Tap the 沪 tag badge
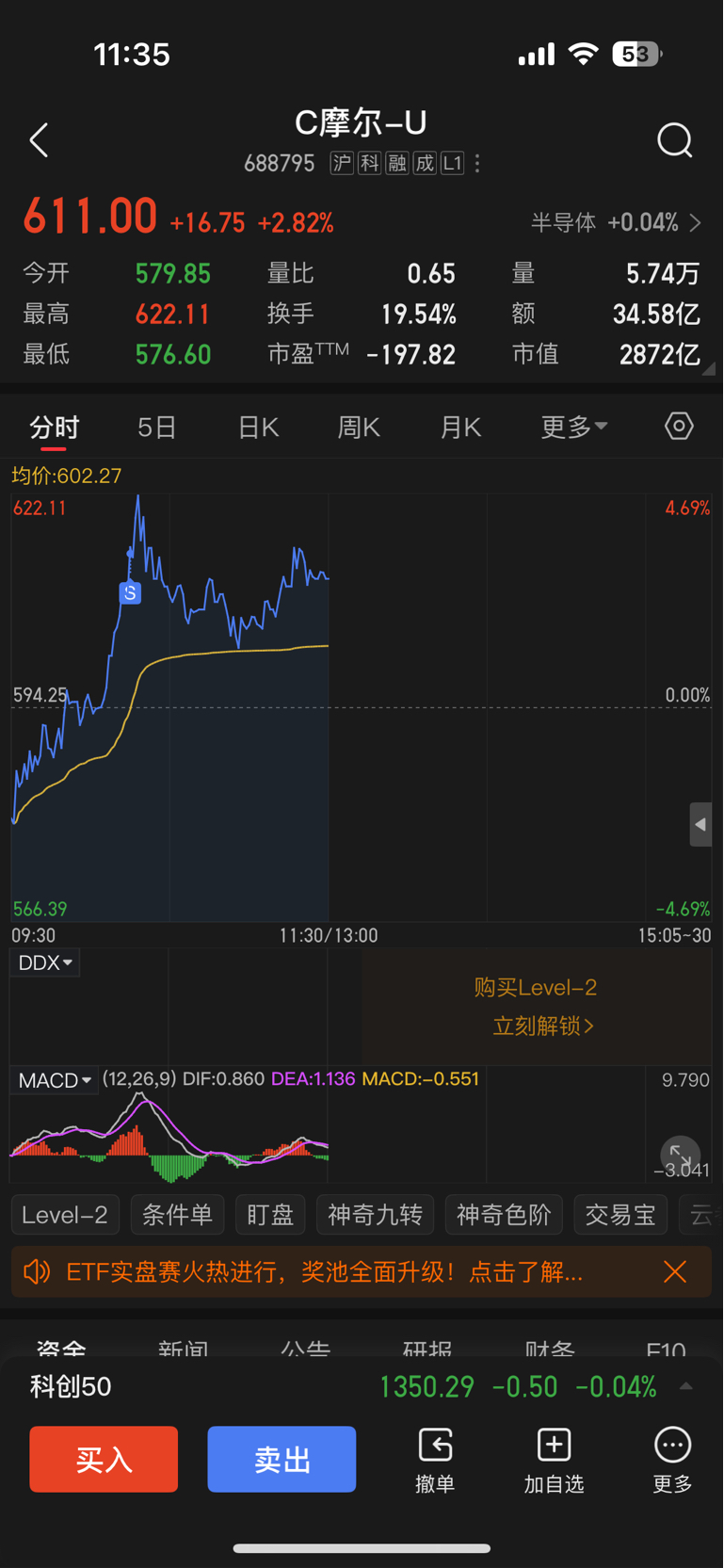The width and height of the screenshot is (724, 1568). 342,164
